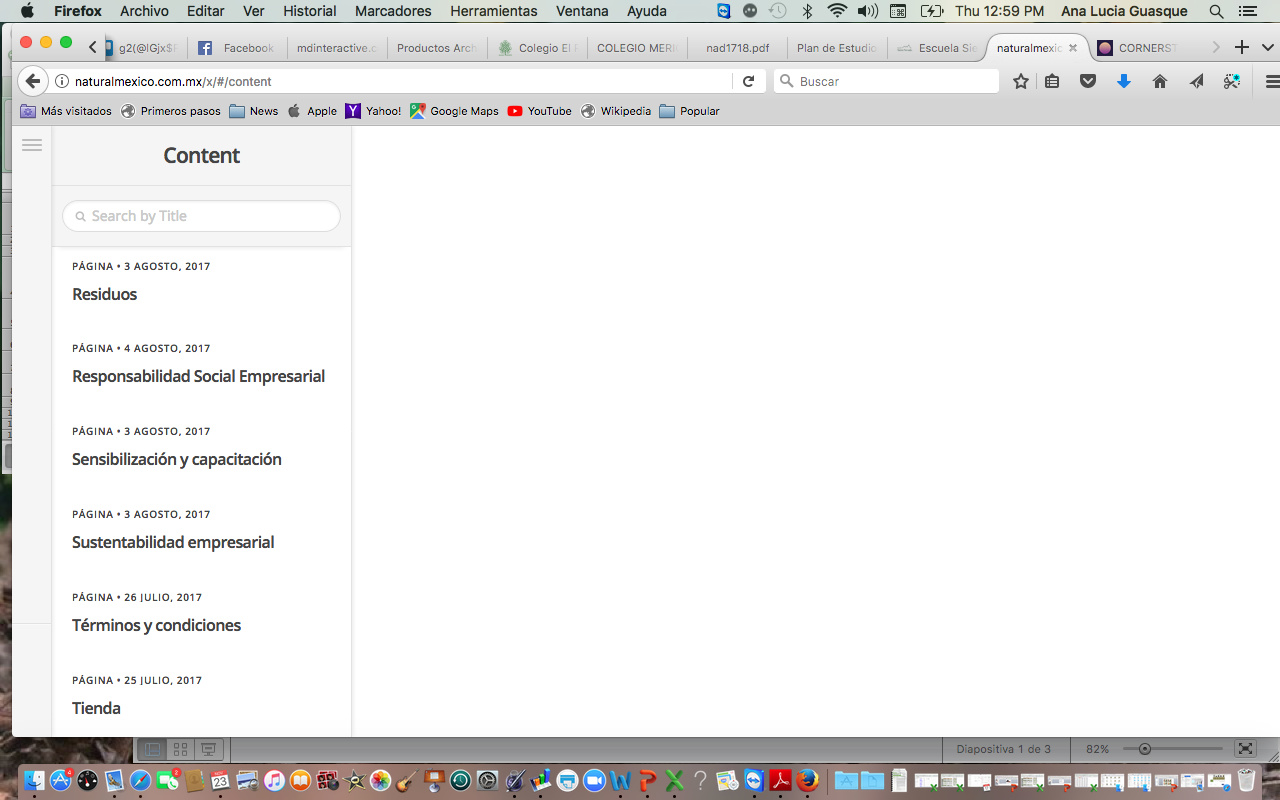This screenshot has height=800, width=1280.
Task: Open the Responsabilidad Social Empresarial page
Action: pyautogui.click(x=198, y=376)
